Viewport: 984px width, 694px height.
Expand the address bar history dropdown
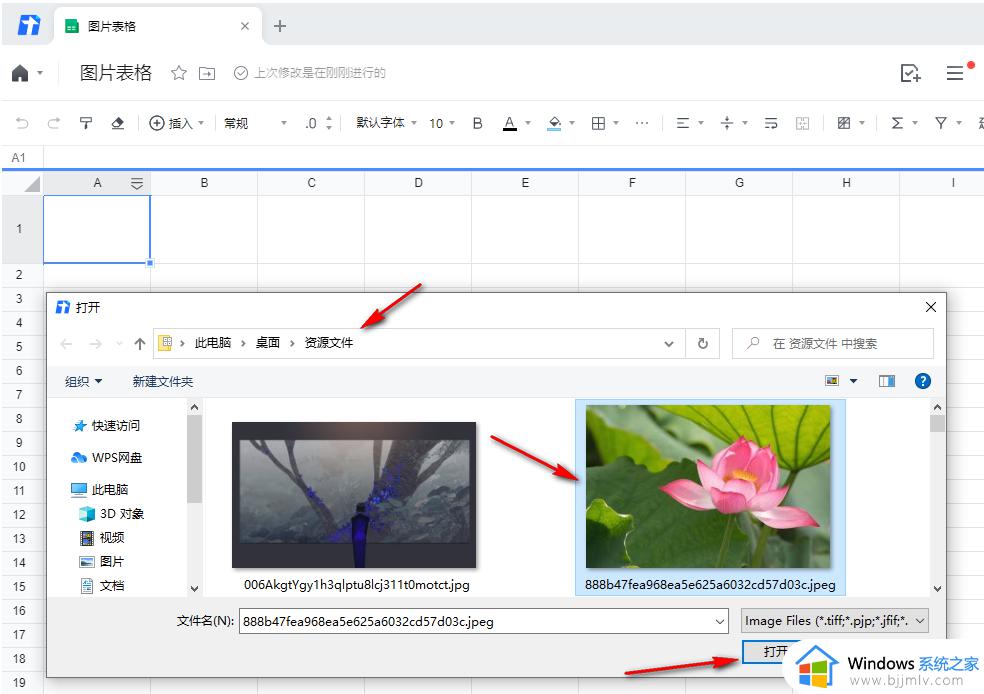(669, 343)
